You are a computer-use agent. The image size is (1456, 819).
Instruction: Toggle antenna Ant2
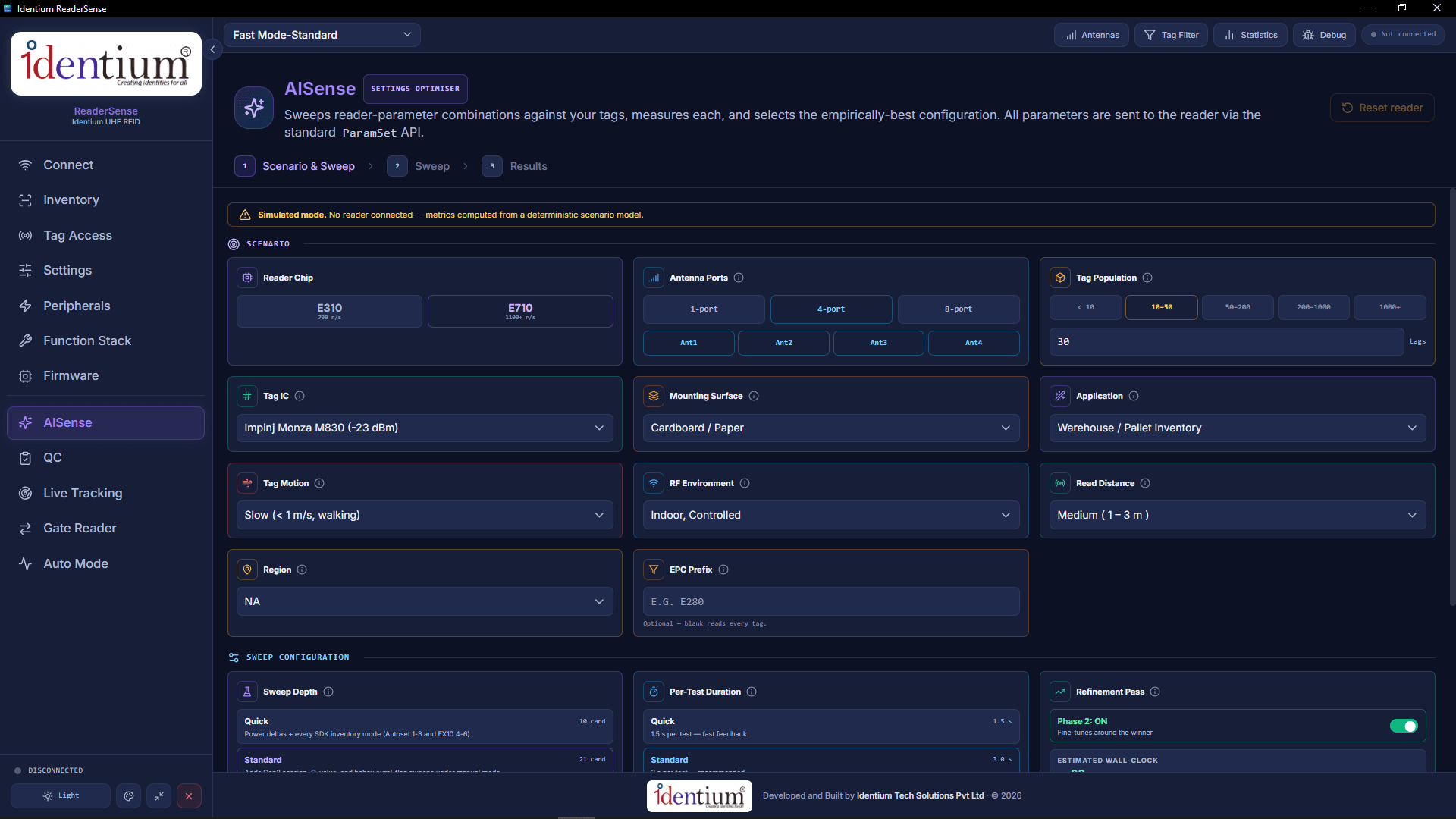(783, 343)
